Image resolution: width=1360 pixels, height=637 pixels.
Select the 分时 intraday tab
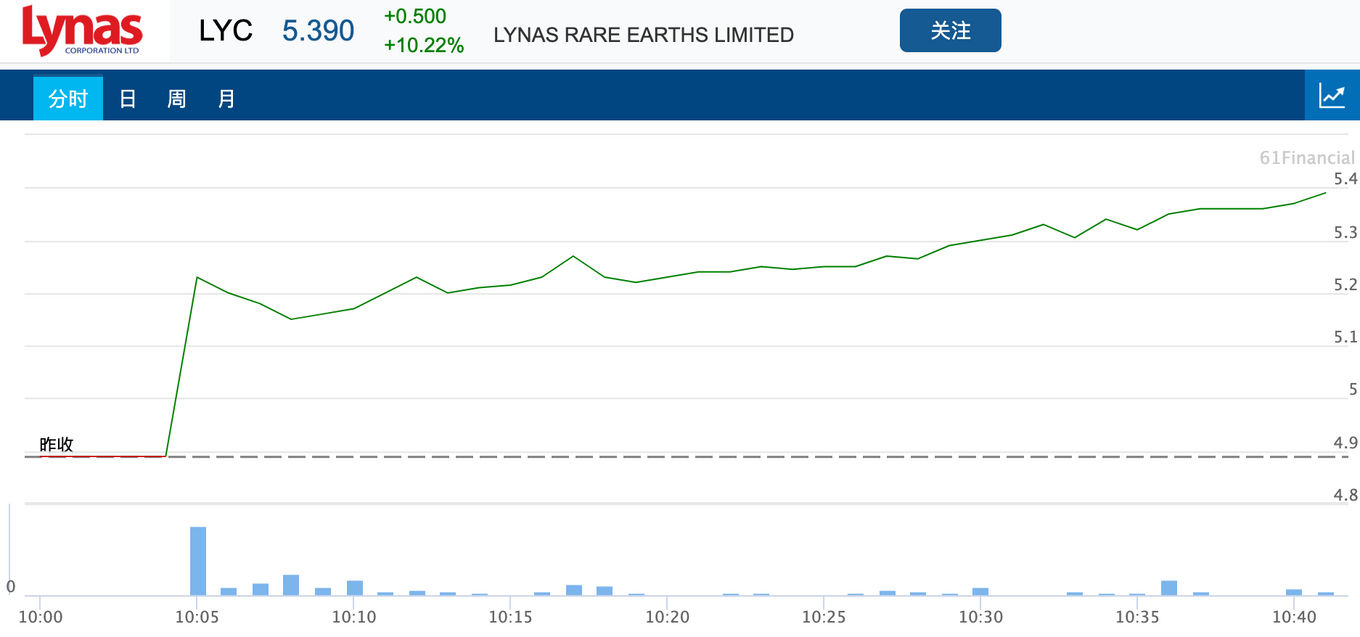pyautogui.click(x=68, y=98)
